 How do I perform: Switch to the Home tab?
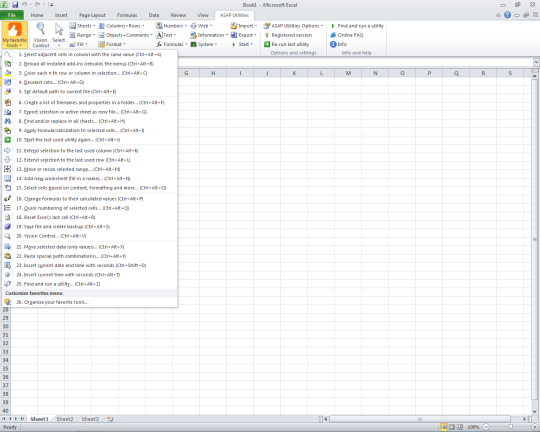coord(37,15)
